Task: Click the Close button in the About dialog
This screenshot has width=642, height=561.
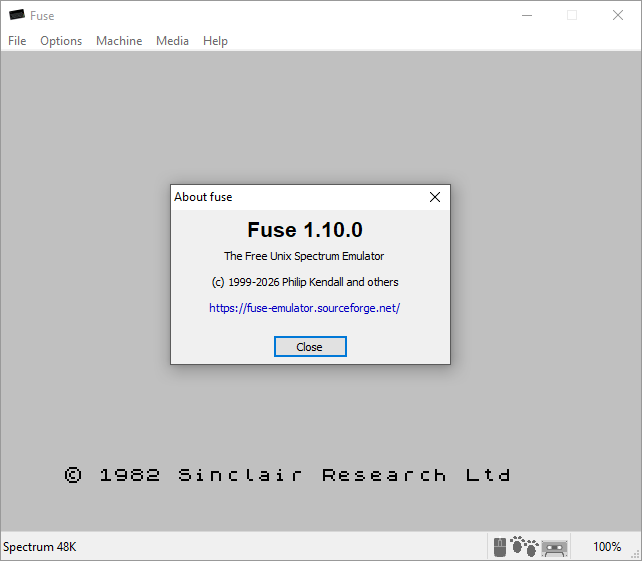Action: pyautogui.click(x=310, y=346)
